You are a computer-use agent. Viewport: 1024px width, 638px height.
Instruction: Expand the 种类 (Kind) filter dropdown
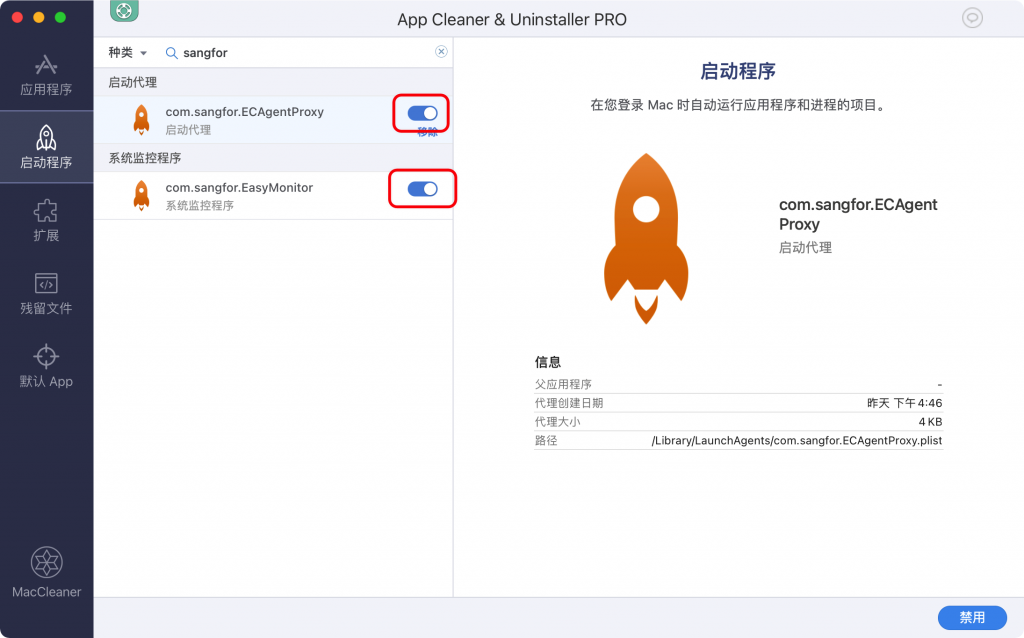point(127,52)
